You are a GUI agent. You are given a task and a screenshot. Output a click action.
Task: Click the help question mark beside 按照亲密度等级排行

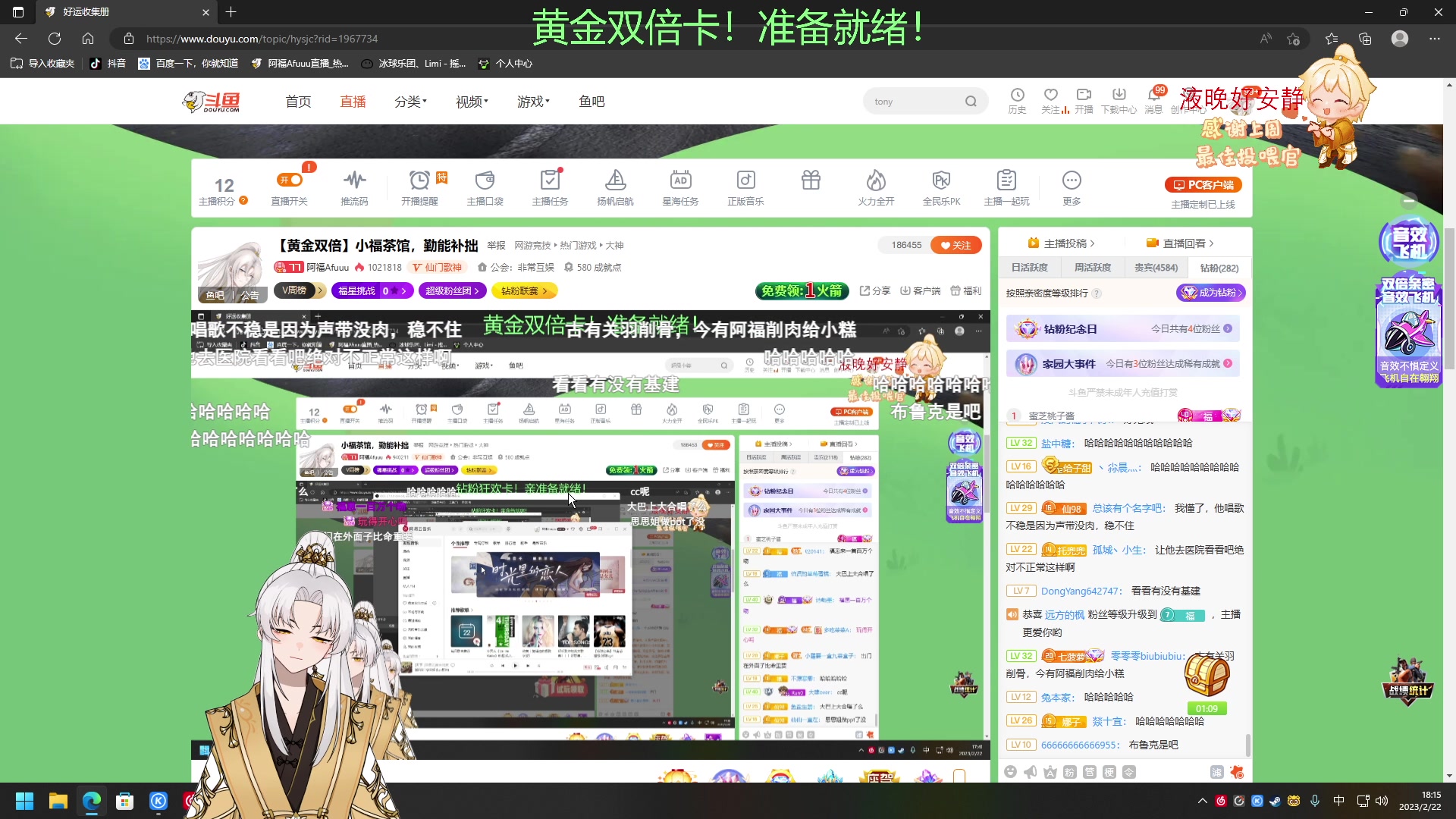1097,293
